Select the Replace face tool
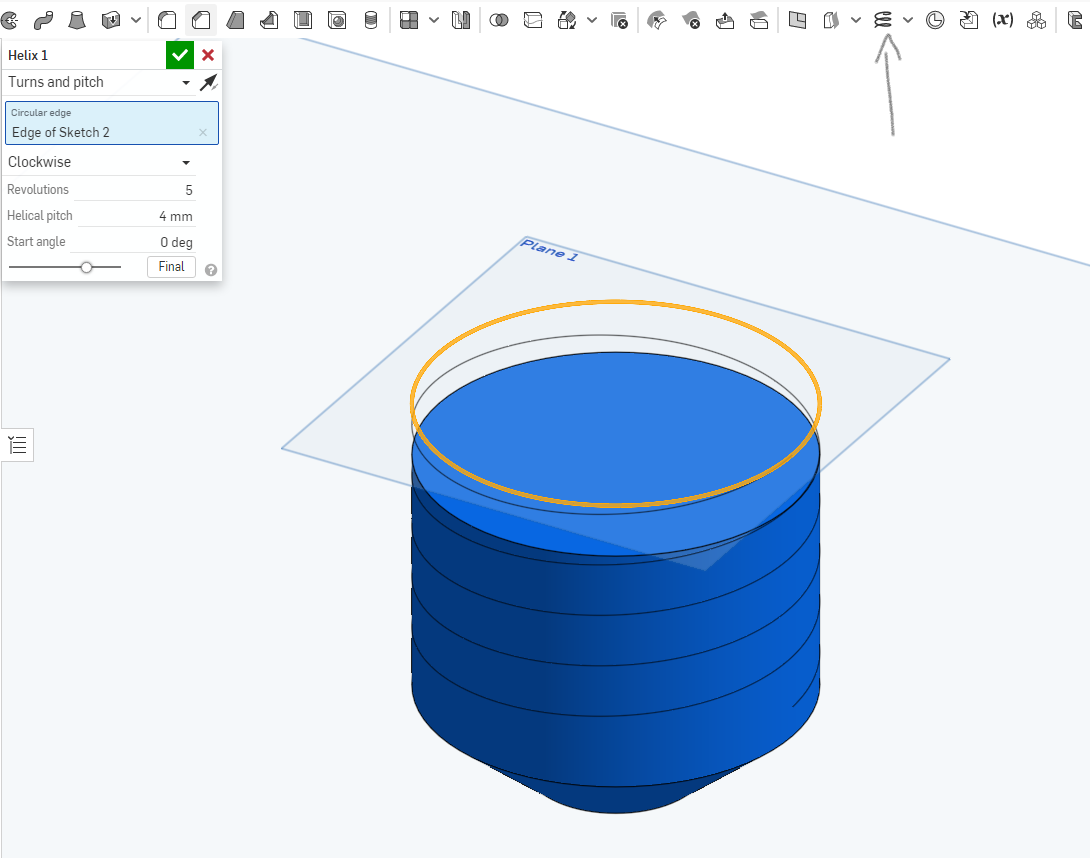 coord(758,20)
